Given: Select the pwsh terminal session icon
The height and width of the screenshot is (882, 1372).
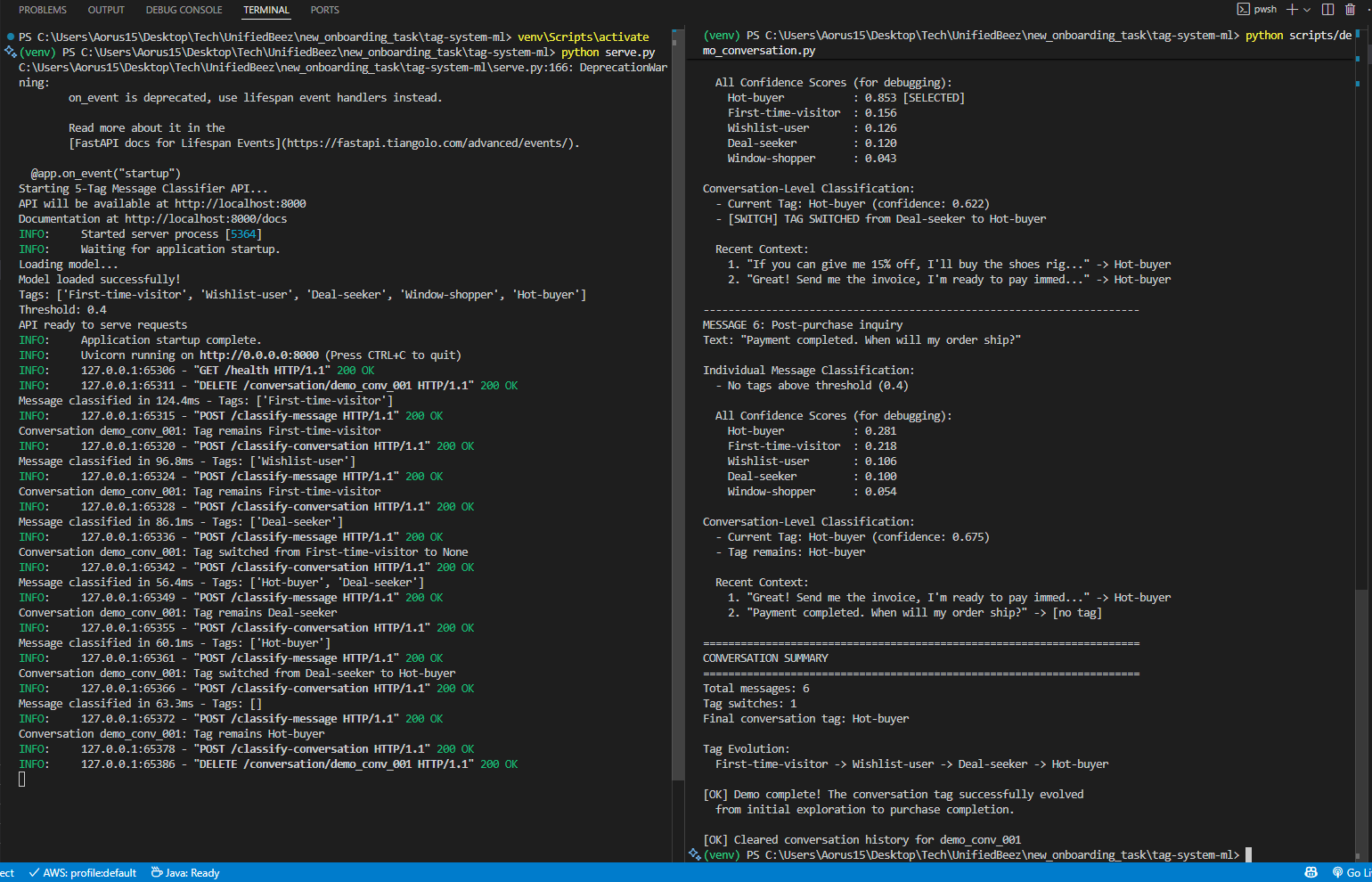Looking at the screenshot, I should [1258, 9].
